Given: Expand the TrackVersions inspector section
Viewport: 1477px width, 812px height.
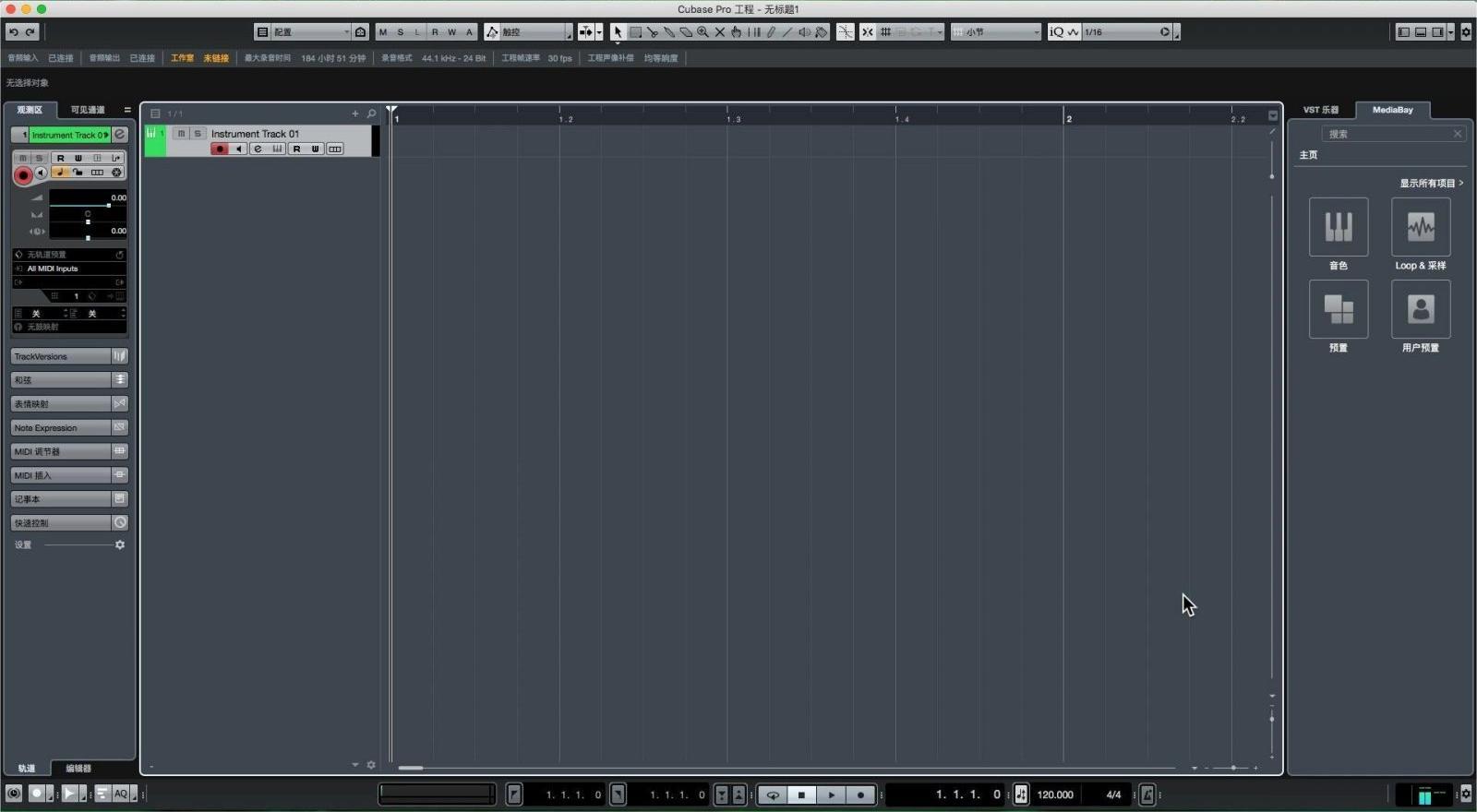Looking at the screenshot, I should (62, 356).
